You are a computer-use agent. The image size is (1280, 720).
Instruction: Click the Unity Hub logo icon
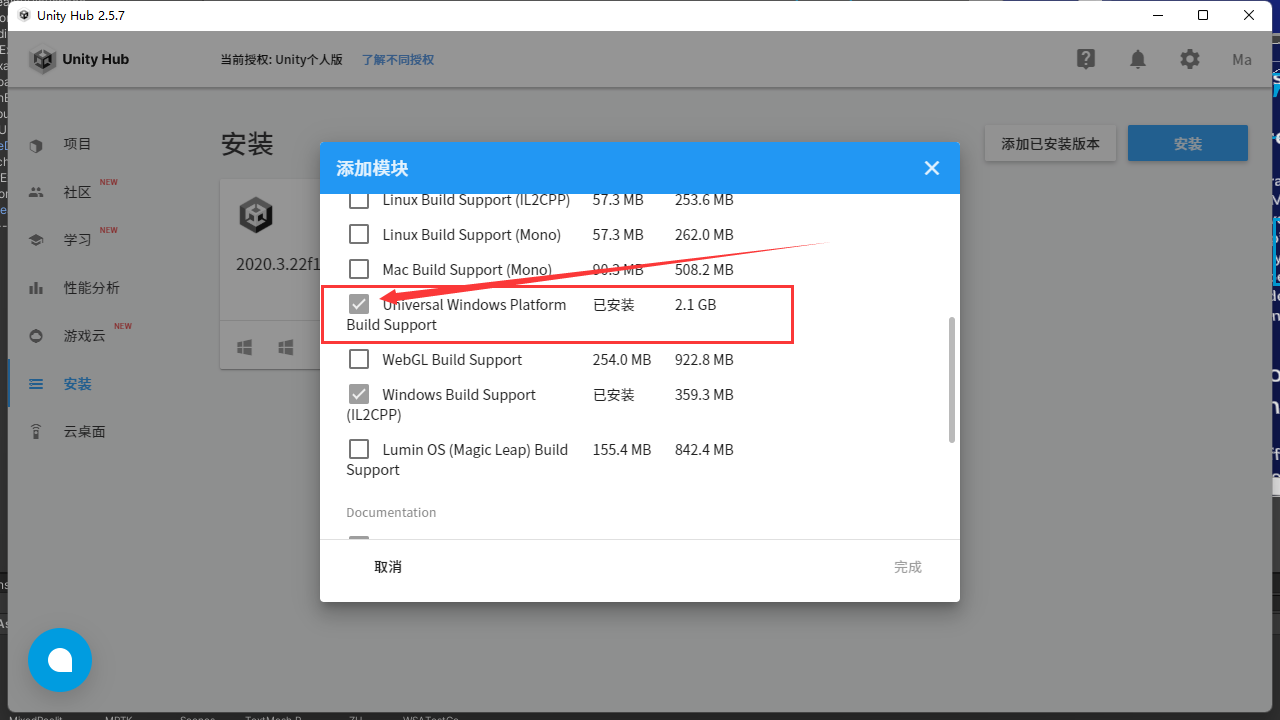click(x=43, y=60)
